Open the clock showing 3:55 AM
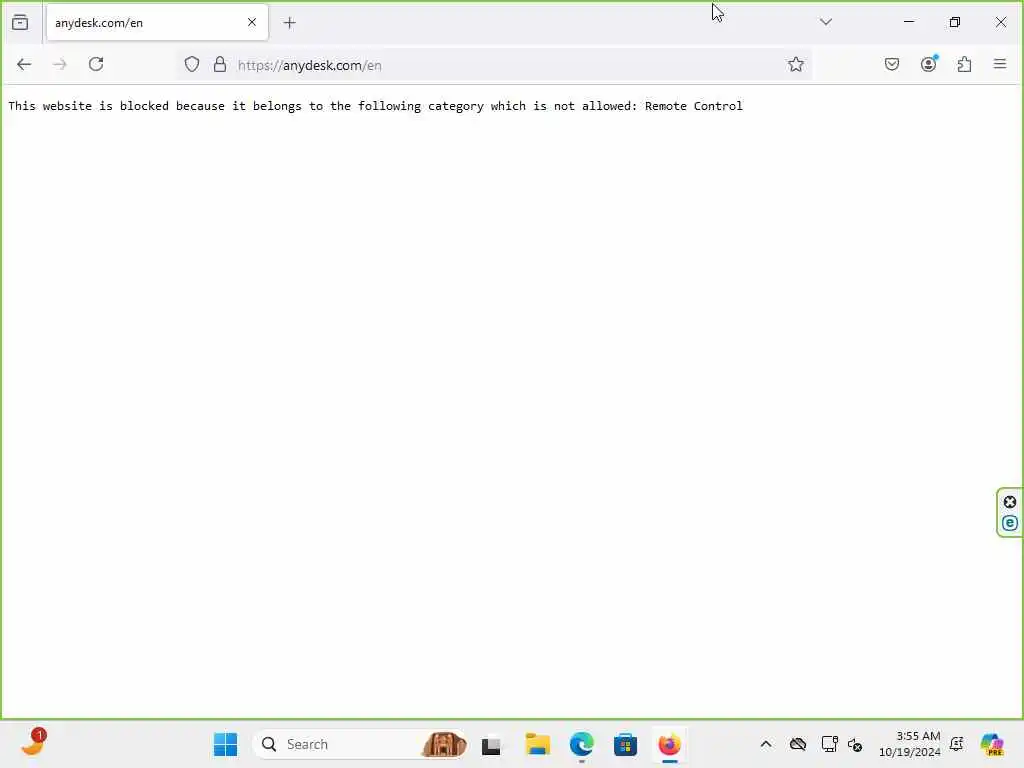1024x768 pixels. 909,744
